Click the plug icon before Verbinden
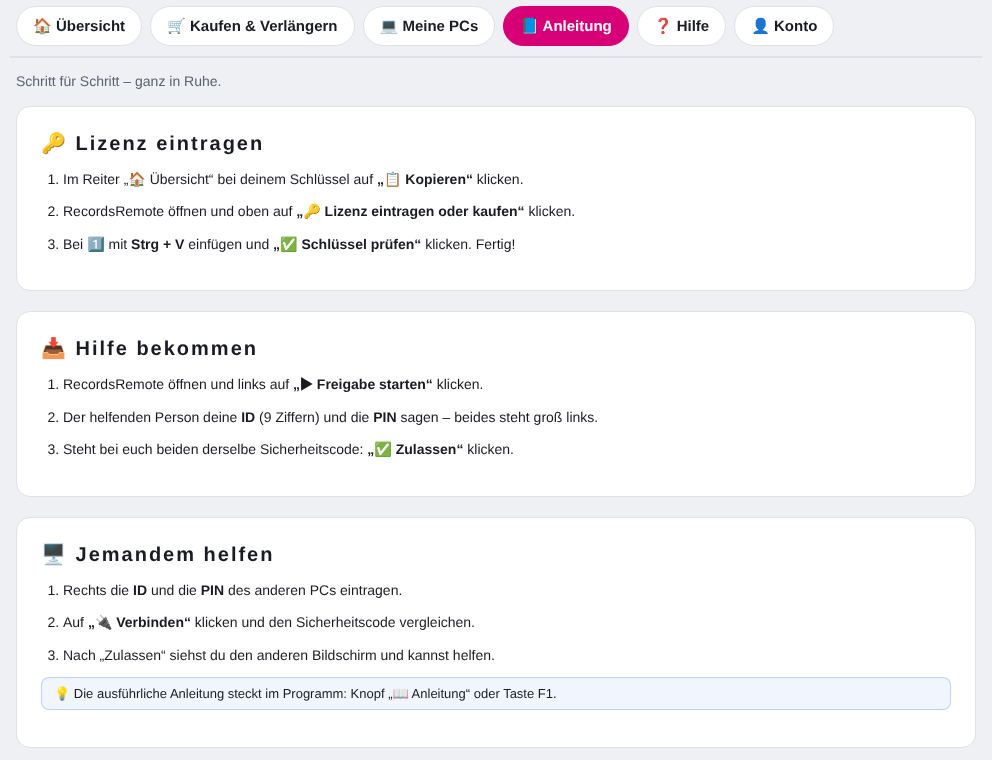This screenshot has height=760, width=992. click(104, 623)
